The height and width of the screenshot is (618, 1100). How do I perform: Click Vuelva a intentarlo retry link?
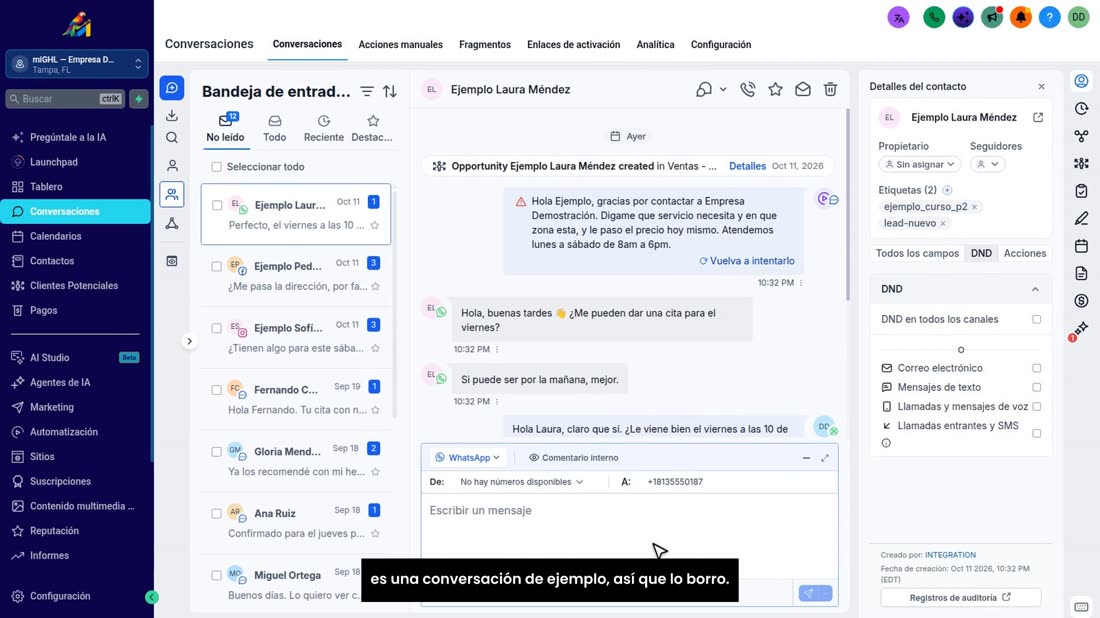(x=746, y=261)
